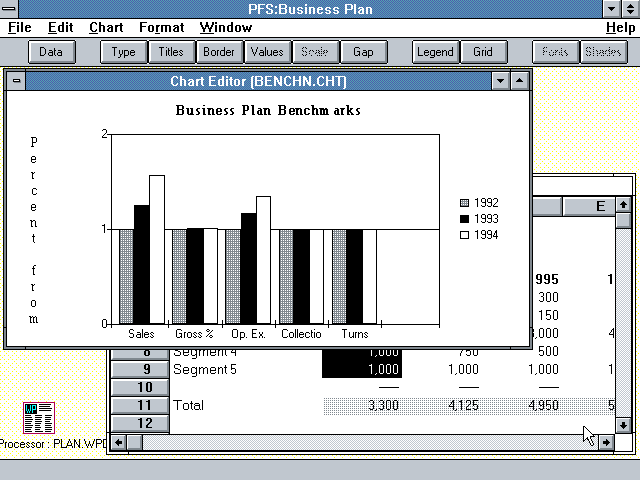Select spreadsheet row header 11

tap(140, 405)
